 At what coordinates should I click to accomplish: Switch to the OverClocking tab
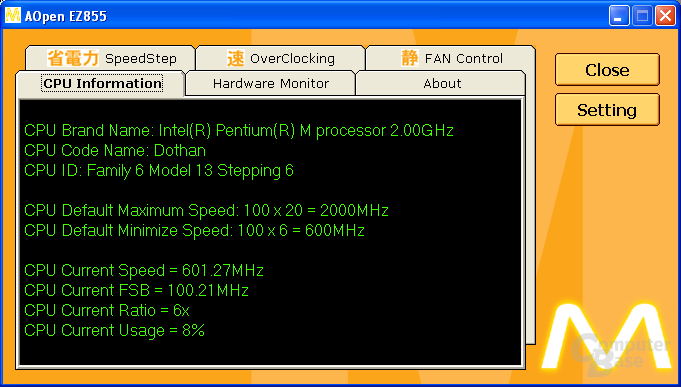pos(281,58)
